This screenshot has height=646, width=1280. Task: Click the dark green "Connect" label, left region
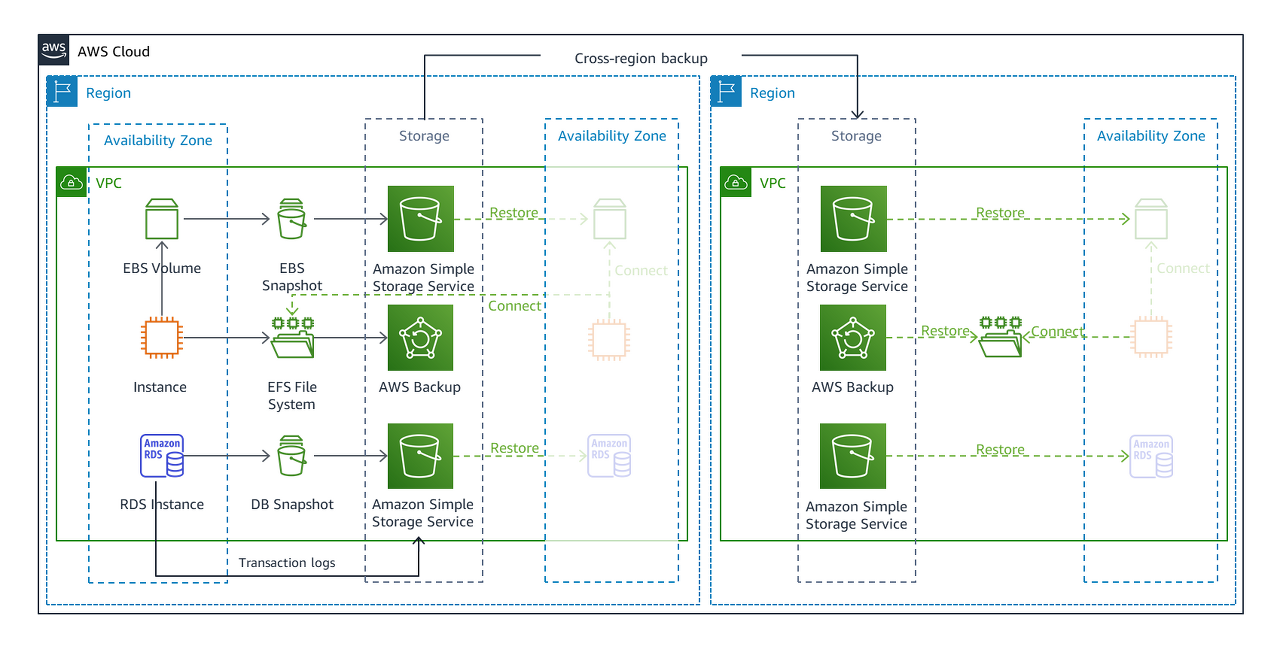coord(514,306)
